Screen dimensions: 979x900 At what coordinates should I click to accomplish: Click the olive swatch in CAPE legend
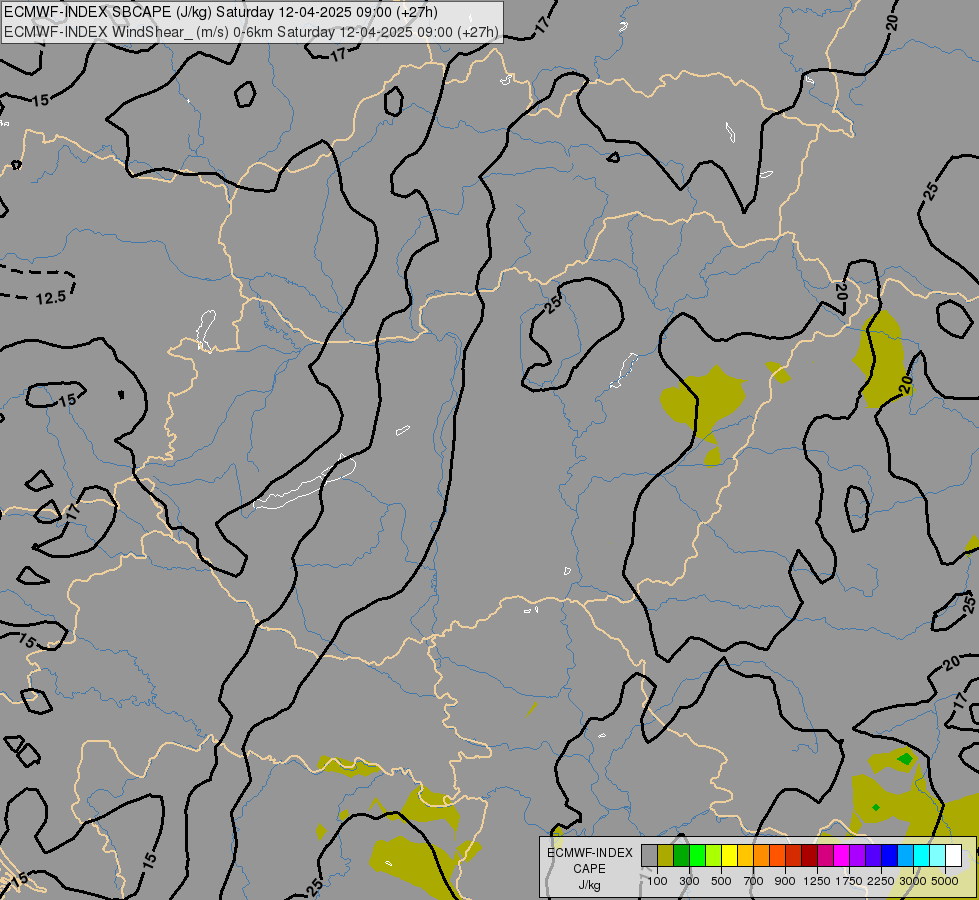pyautogui.click(x=666, y=855)
